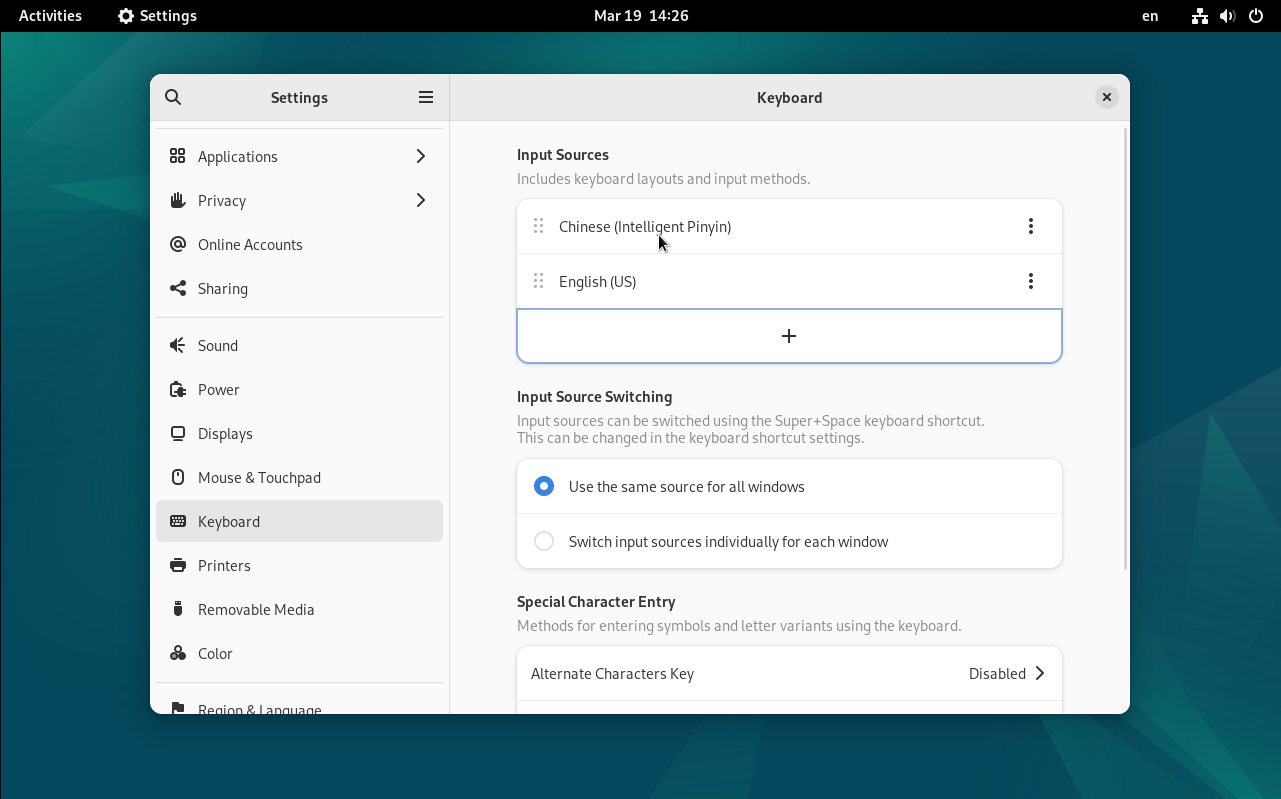This screenshot has width=1281, height=799.
Task: Click the en input source indicator
Action: coord(1150,16)
